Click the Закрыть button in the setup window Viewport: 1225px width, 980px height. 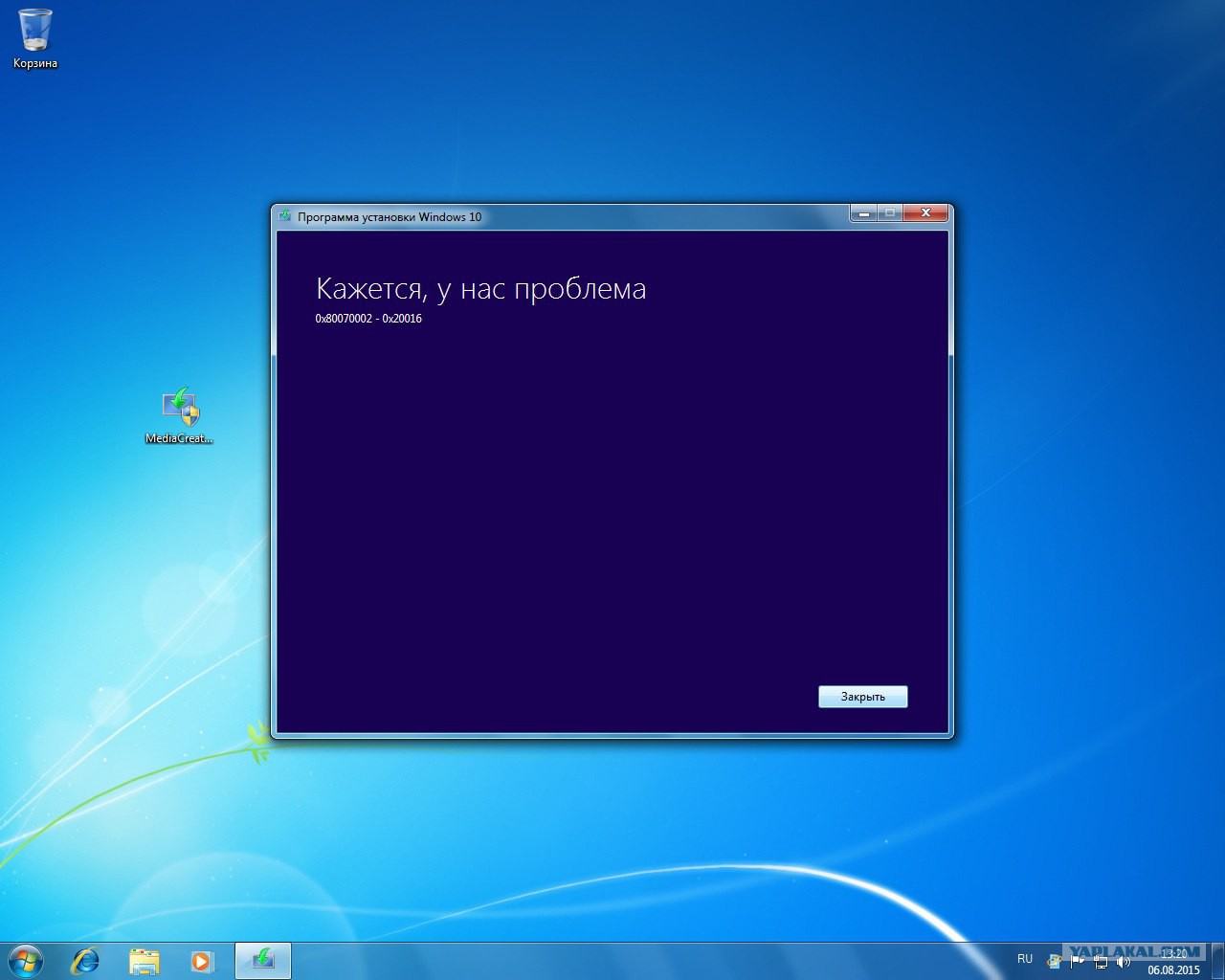pos(862,697)
